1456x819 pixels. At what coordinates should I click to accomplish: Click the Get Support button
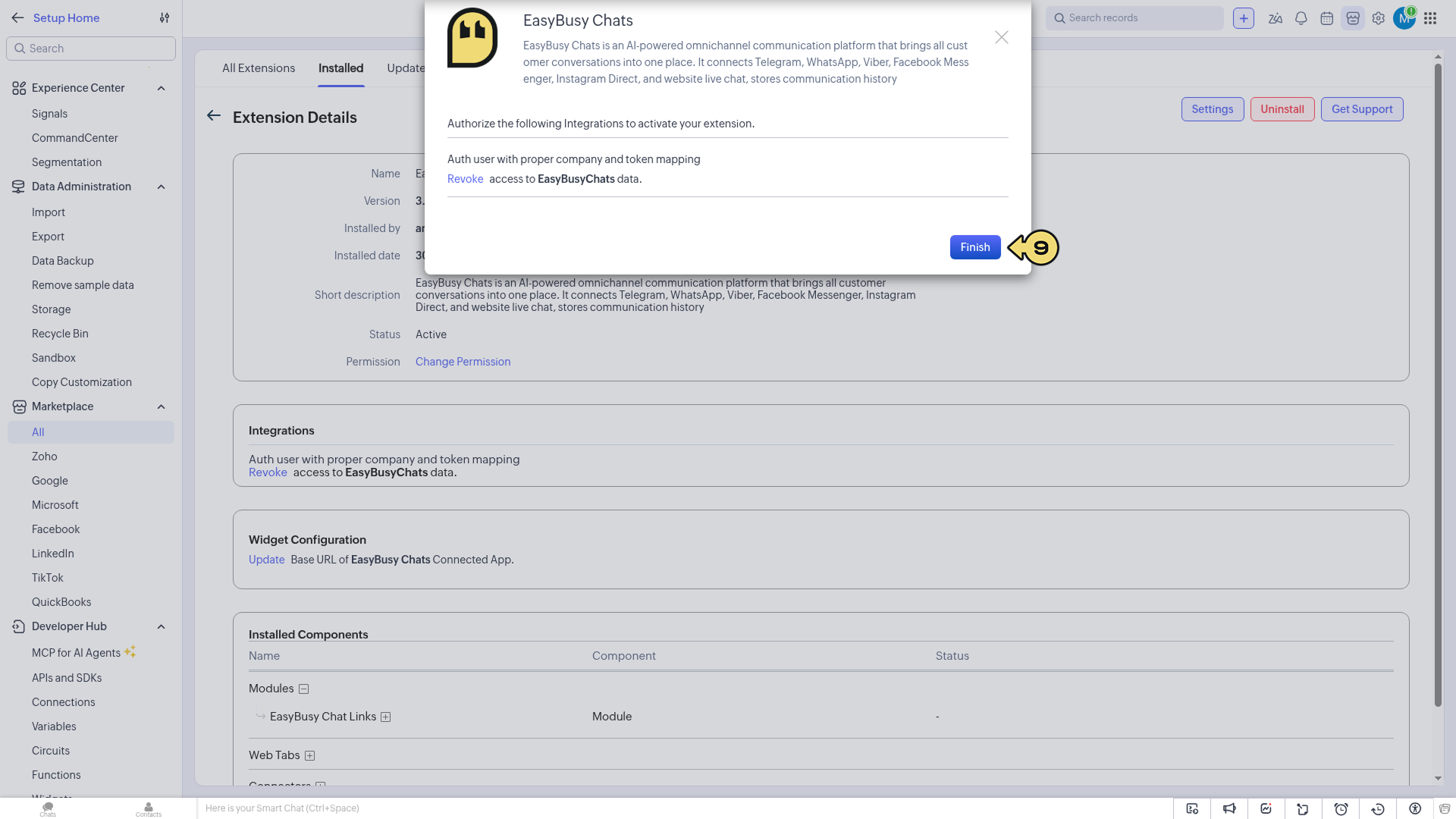pyautogui.click(x=1362, y=109)
